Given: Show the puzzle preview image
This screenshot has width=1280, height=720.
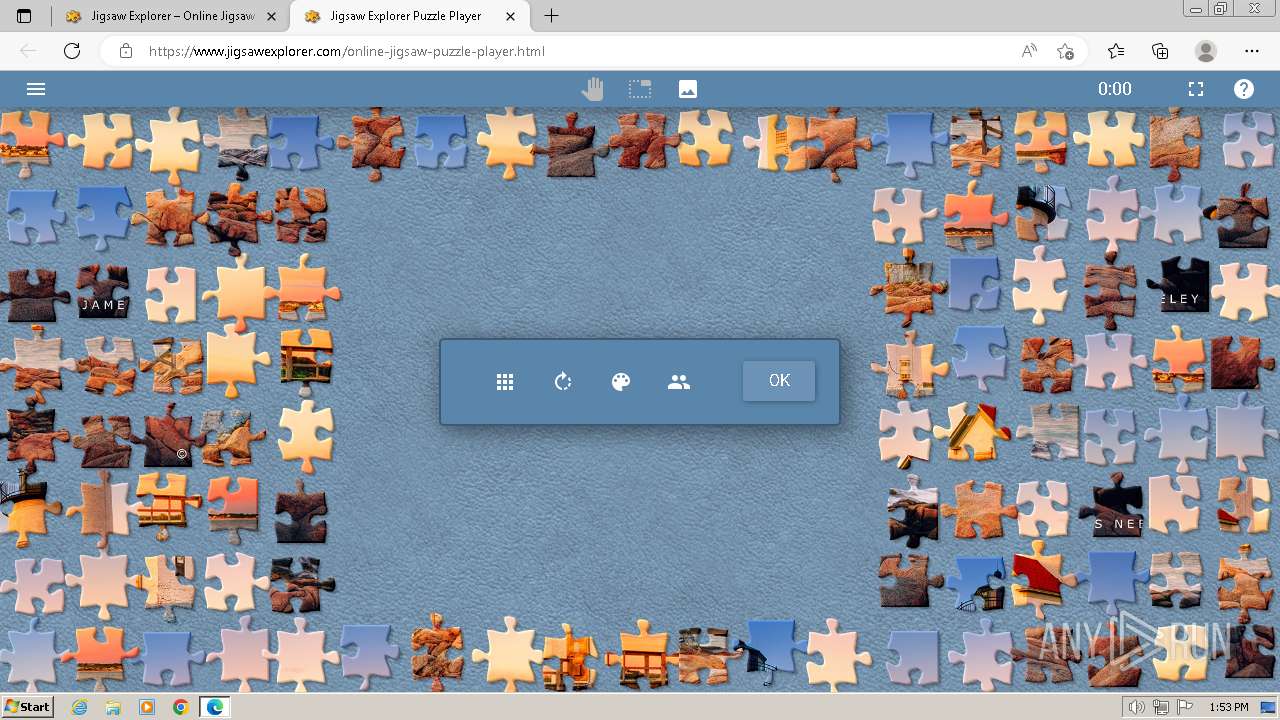Looking at the screenshot, I should 688,89.
